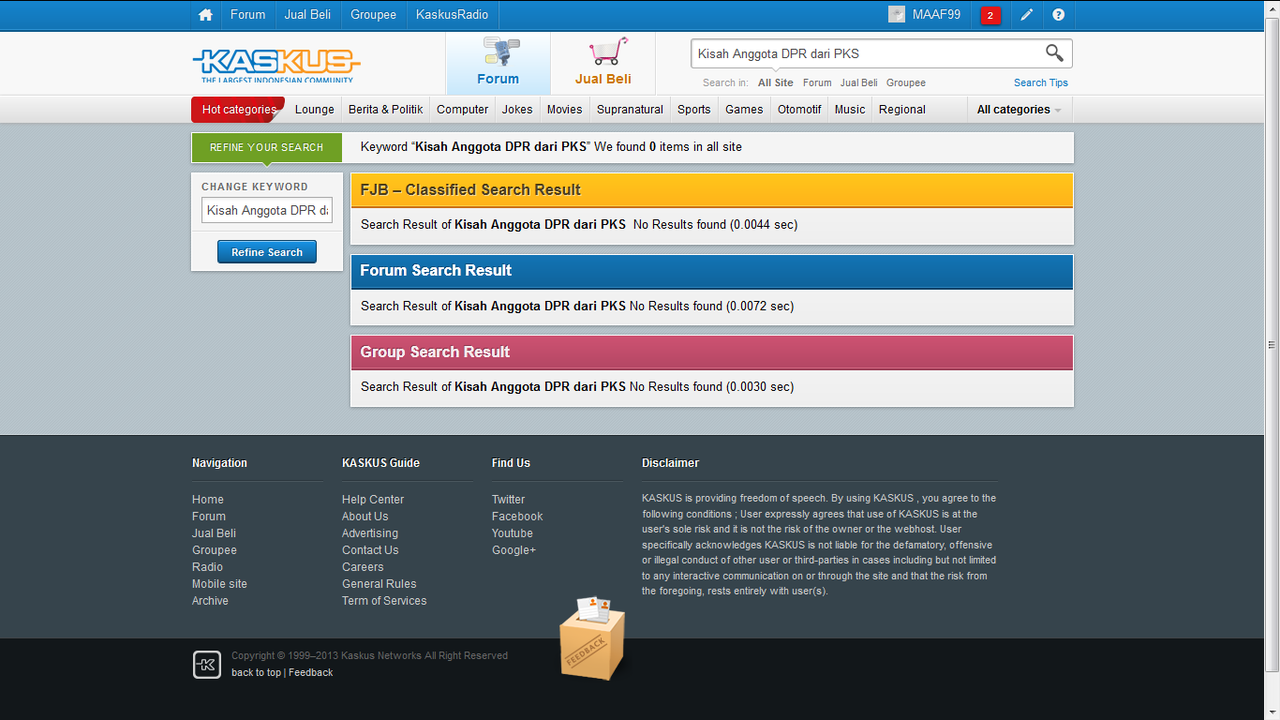Click Jual Beli in the top blue bar

click(308, 15)
